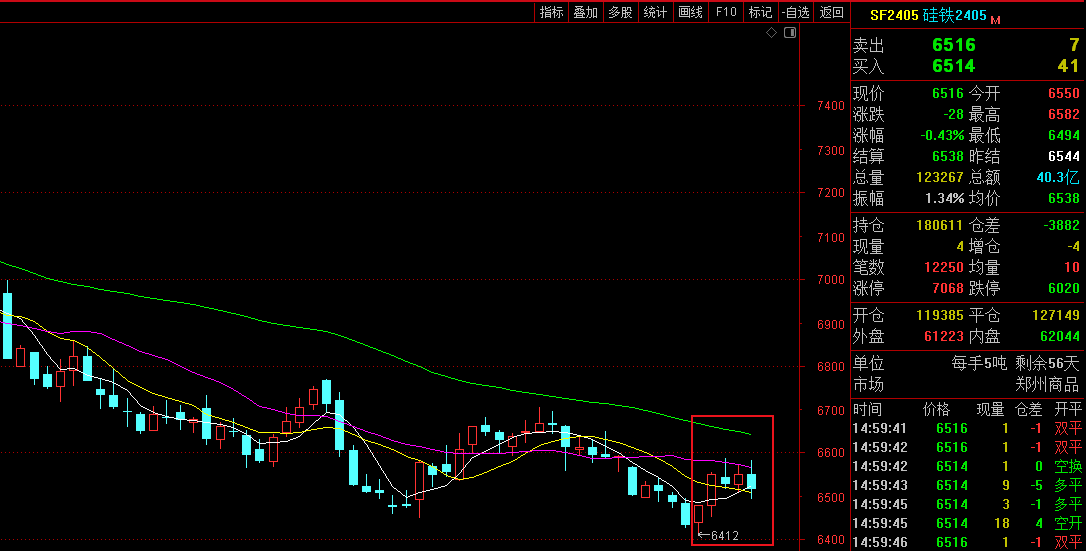Toggle the side panel layout icon
This screenshot has width=1086, height=551.
[x=789, y=33]
